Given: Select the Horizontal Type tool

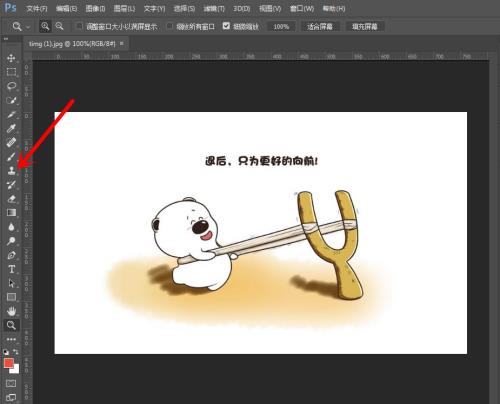Looking at the screenshot, I should coord(11,269).
